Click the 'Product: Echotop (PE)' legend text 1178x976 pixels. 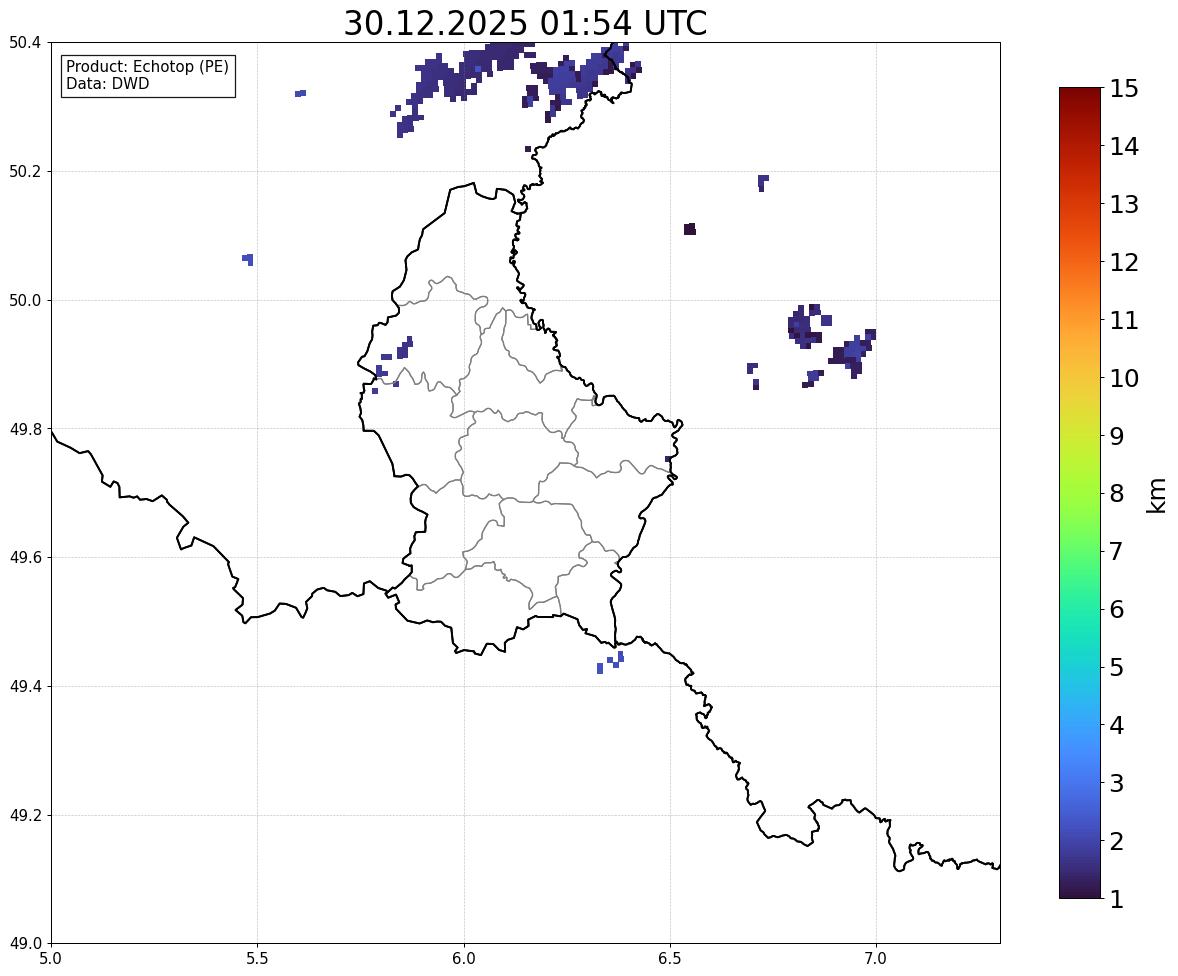[x=147, y=67]
